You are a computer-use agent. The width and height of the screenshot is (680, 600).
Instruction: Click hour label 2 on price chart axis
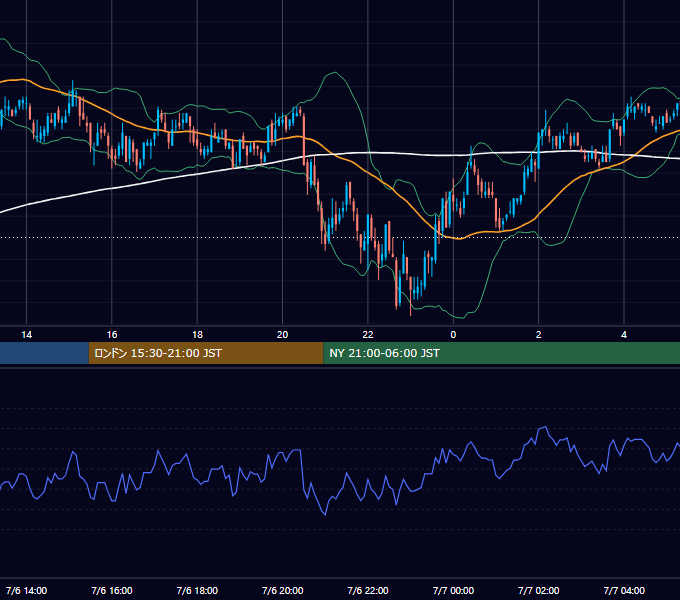pos(539,334)
